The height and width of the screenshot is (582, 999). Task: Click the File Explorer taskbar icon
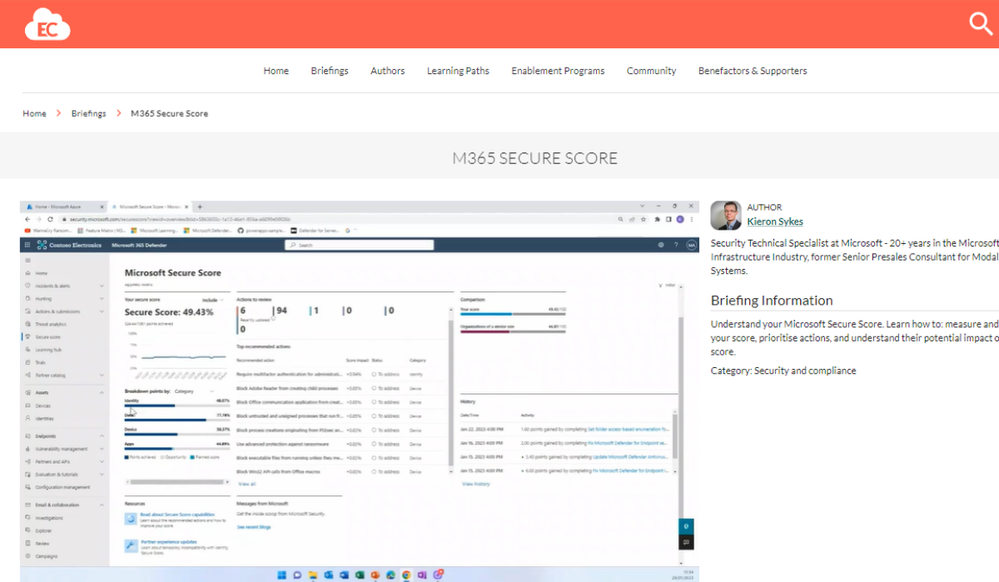(313, 575)
